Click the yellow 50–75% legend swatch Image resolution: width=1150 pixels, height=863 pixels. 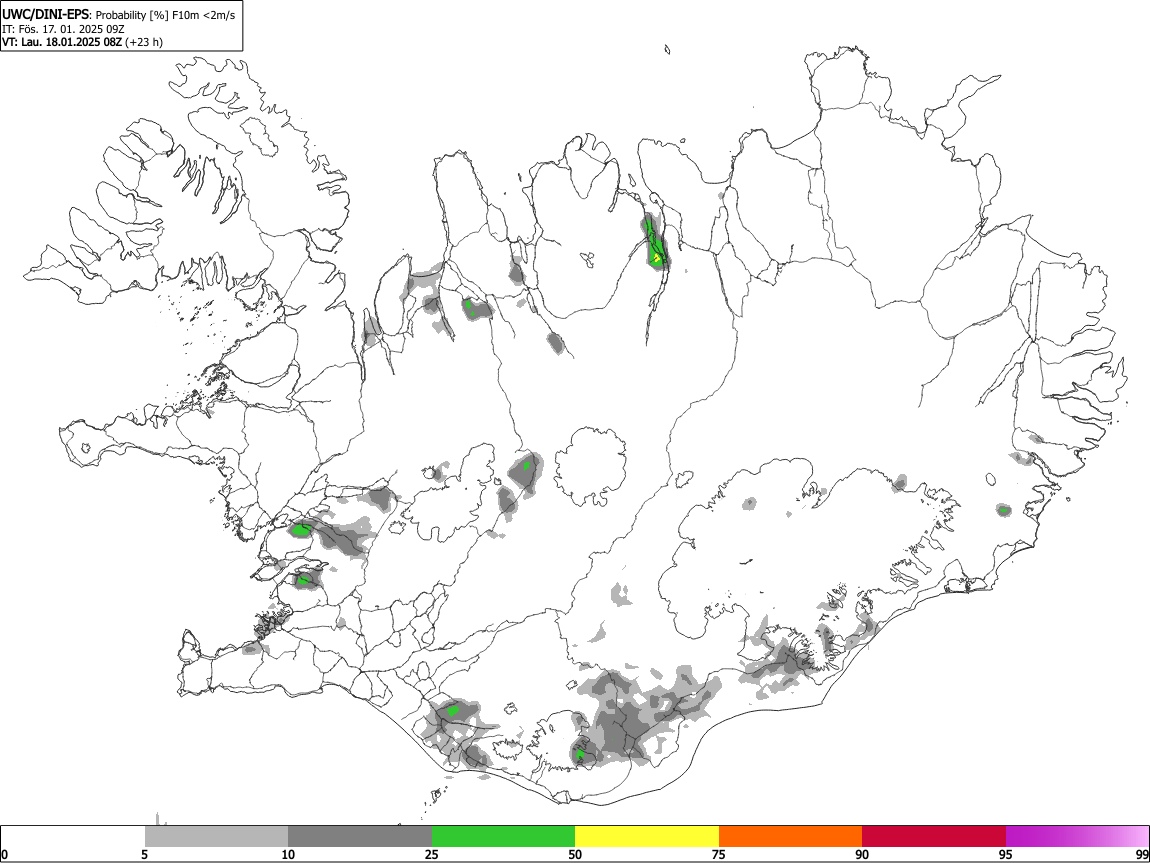647,837
